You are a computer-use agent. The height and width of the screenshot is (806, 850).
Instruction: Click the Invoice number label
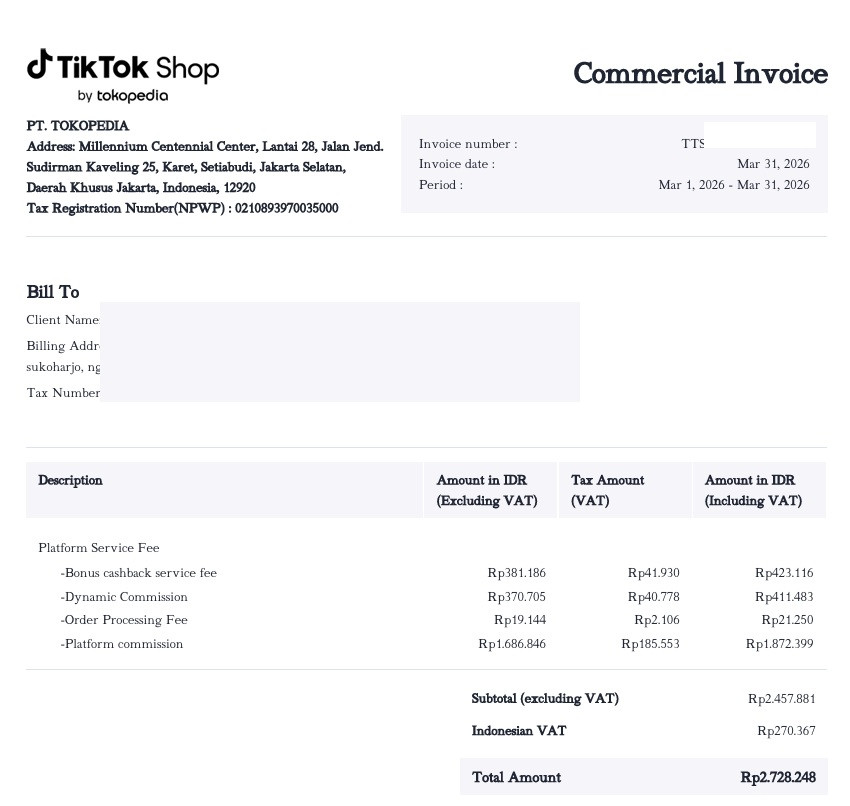point(468,144)
